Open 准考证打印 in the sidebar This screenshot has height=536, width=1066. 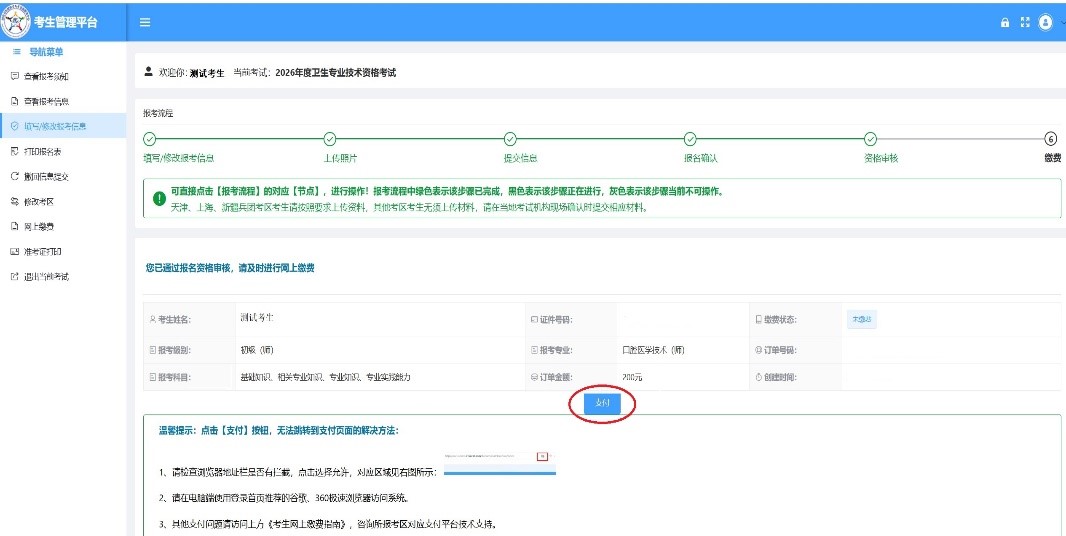pyautogui.click(x=42, y=252)
